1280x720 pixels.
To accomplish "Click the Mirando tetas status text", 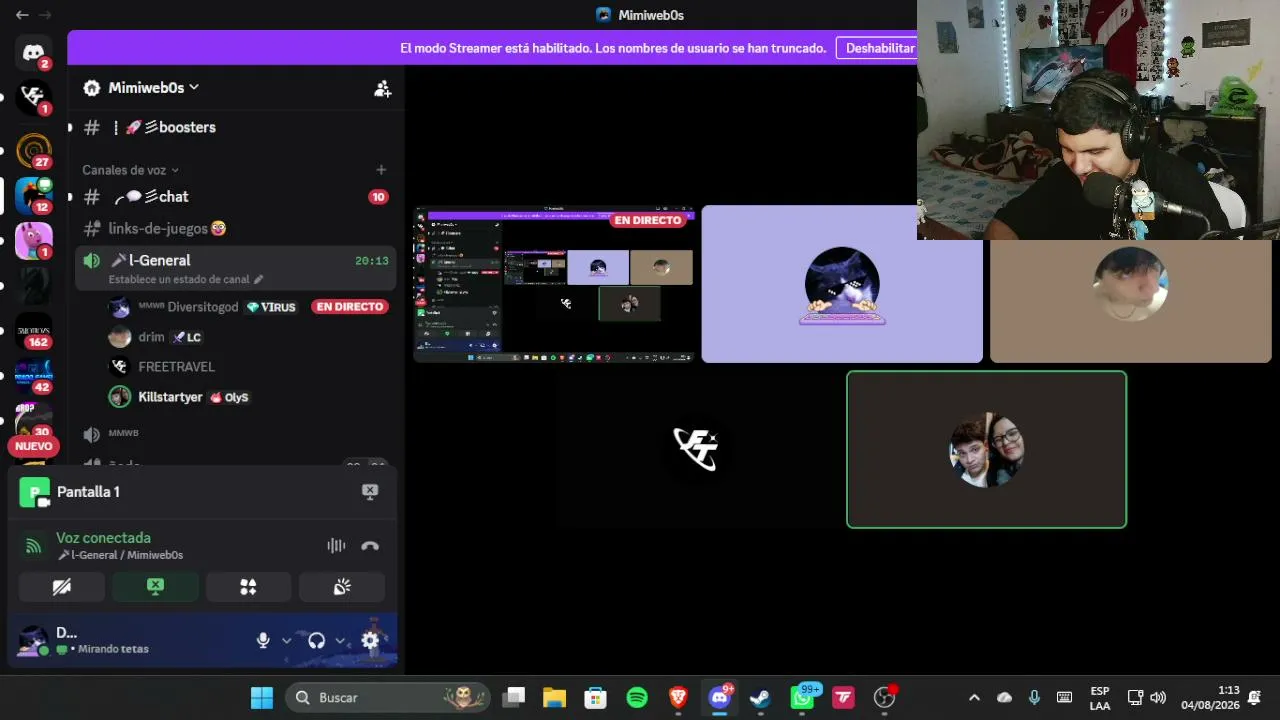I will pyautogui.click(x=113, y=649).
